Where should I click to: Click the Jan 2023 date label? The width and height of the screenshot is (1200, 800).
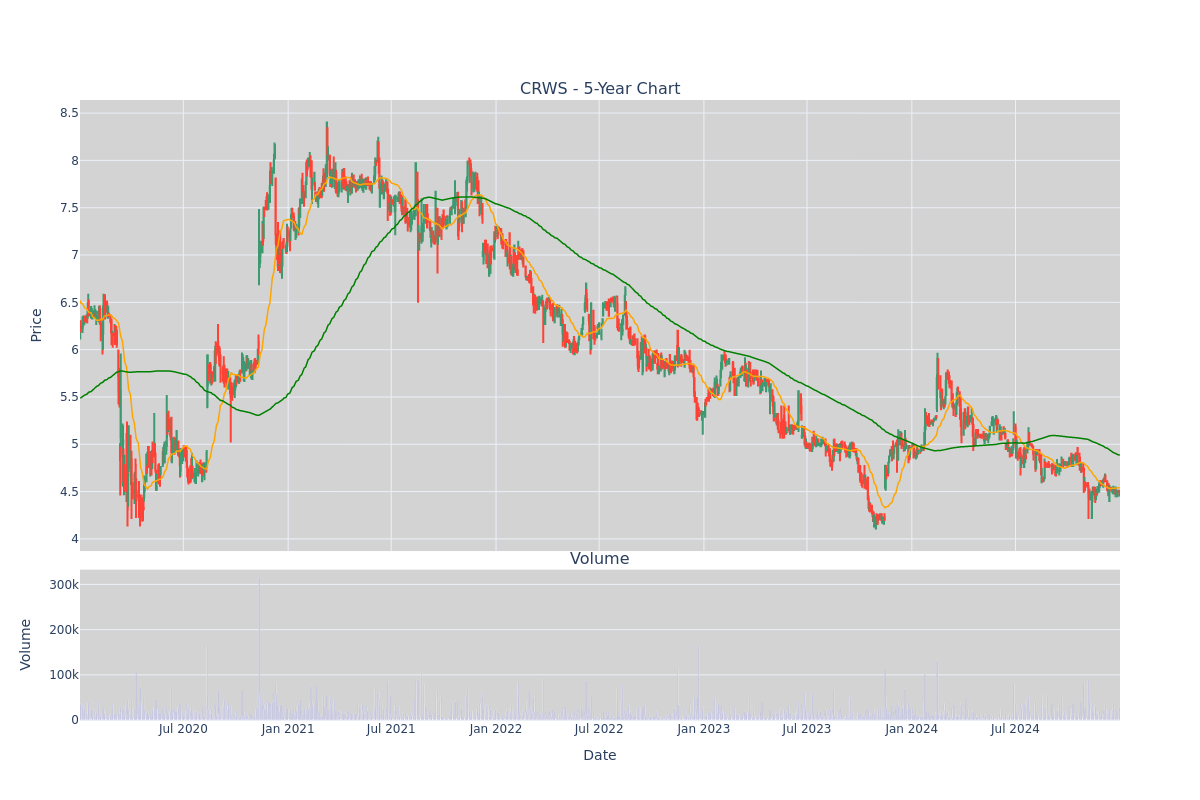(x=704, y=729)
